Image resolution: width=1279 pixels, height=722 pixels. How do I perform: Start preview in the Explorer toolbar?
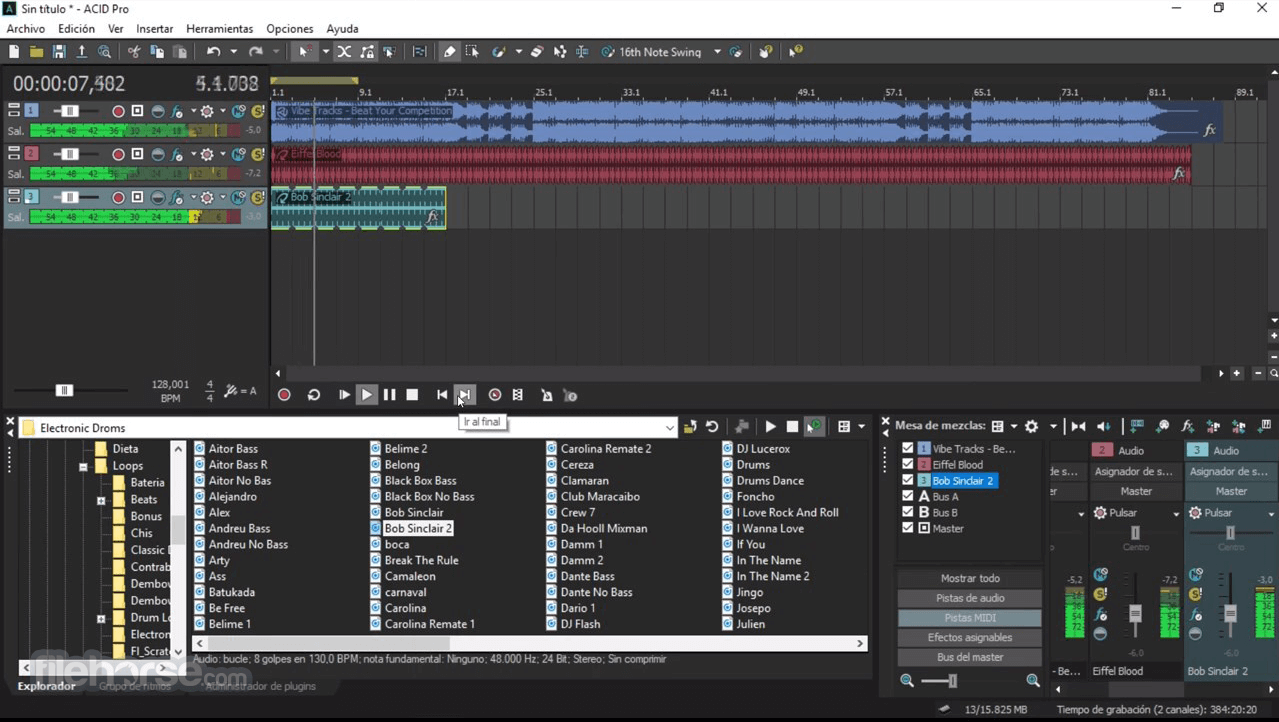coord(770,427)
